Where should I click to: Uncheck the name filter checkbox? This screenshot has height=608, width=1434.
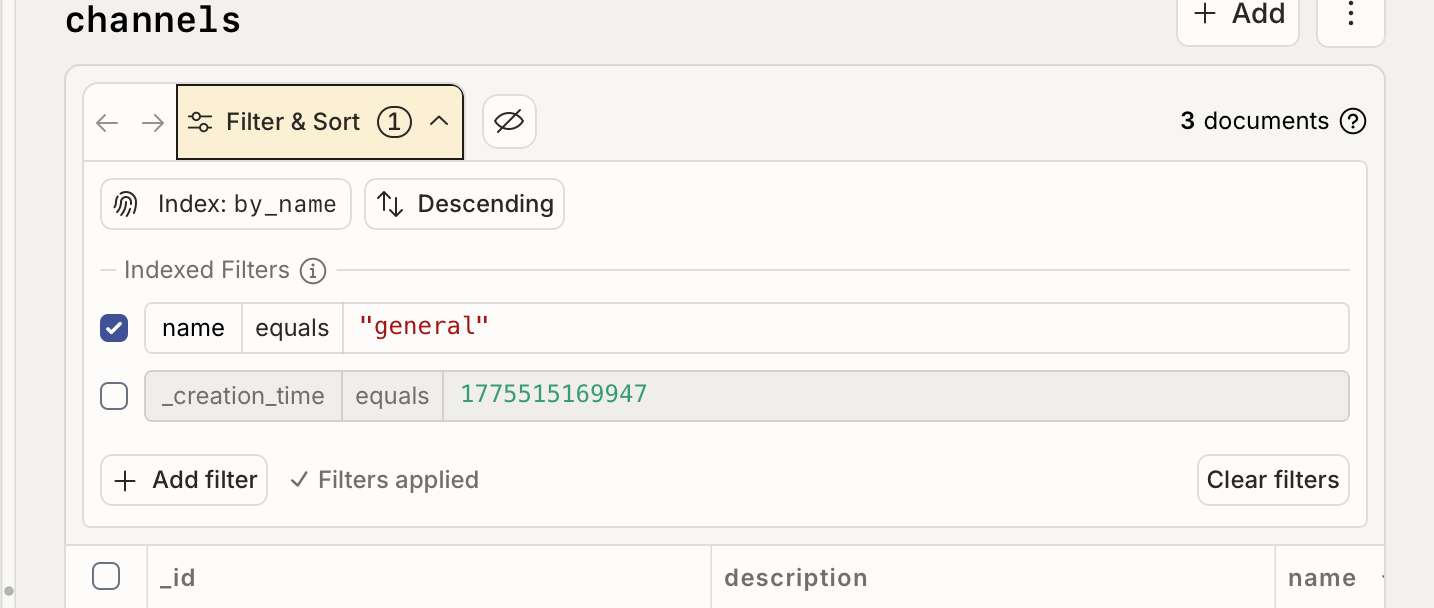[x=114, y=328]
